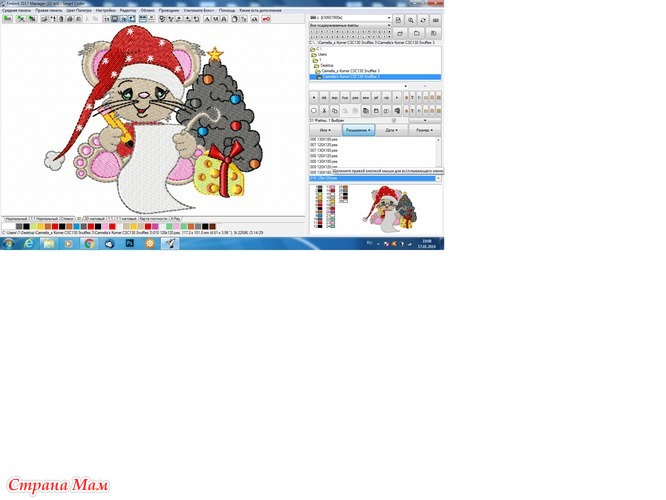Click the trash bin icon in the main toolbar
666x500 pixels.
point(61,19)
